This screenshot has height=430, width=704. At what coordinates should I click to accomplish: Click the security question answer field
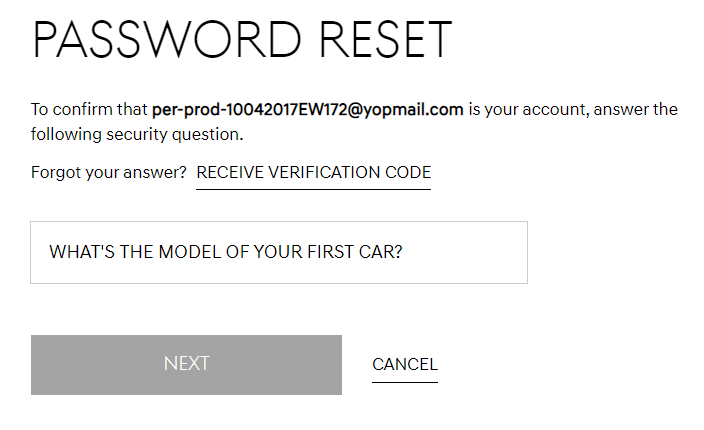(278, 252)
